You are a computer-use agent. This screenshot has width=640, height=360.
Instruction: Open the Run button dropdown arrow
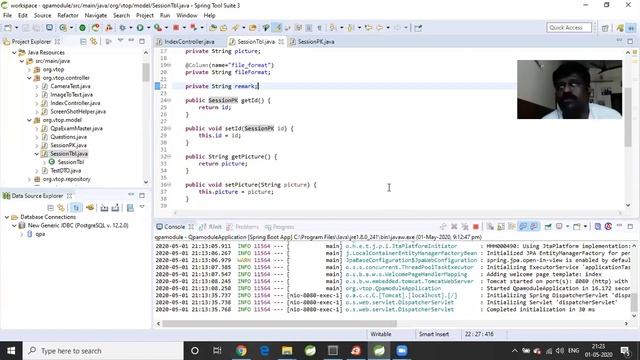pos(149,28)
